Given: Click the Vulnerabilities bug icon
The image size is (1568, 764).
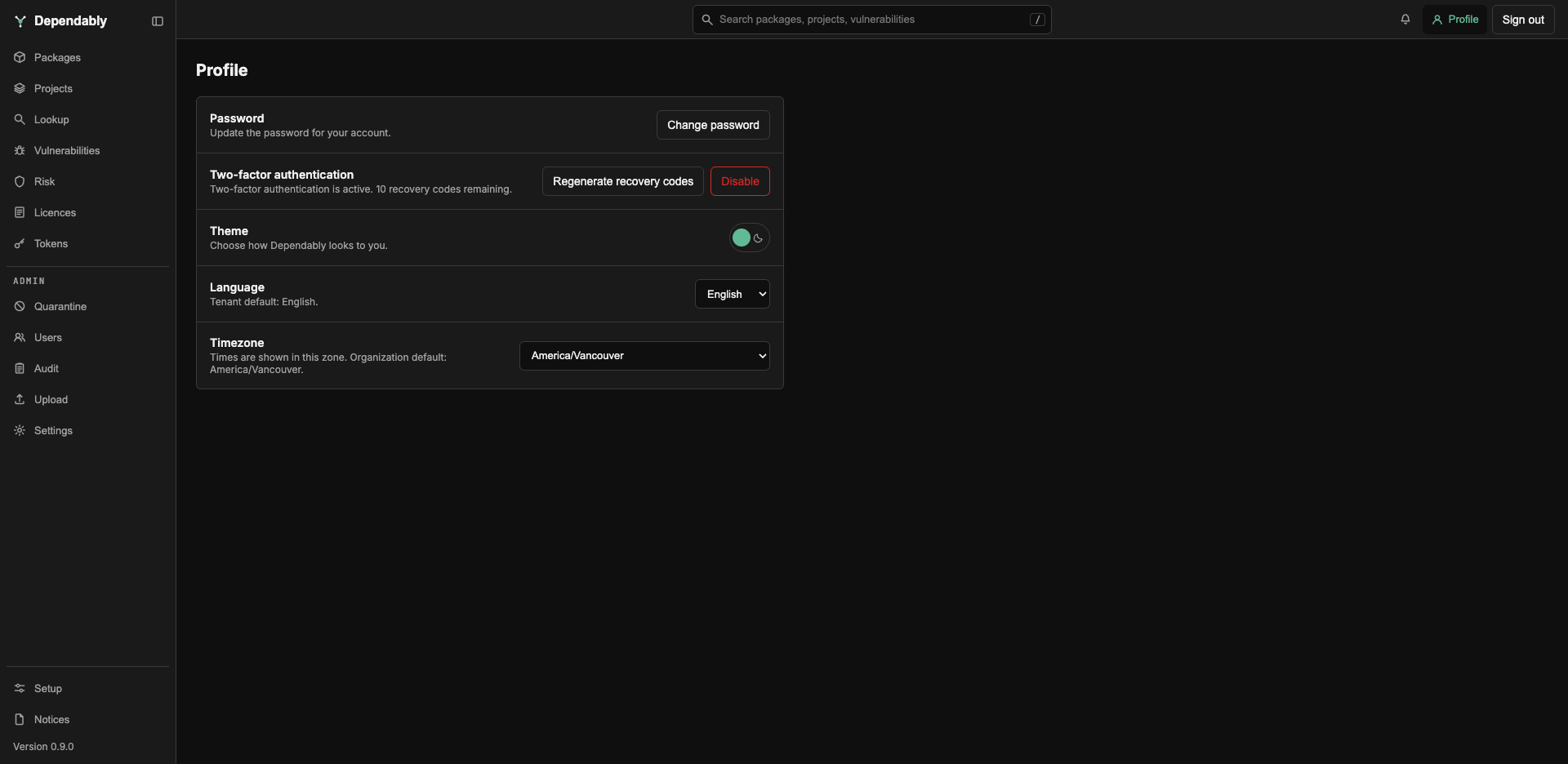Looking at the screenshot, I should tap(20, 150).
